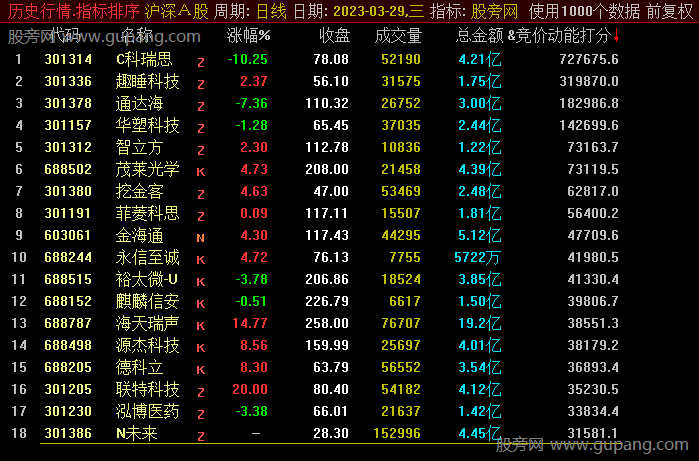This screenshot has width=699, height=461.
Task: Click score value 727675.6
Action: coord(589,59)
